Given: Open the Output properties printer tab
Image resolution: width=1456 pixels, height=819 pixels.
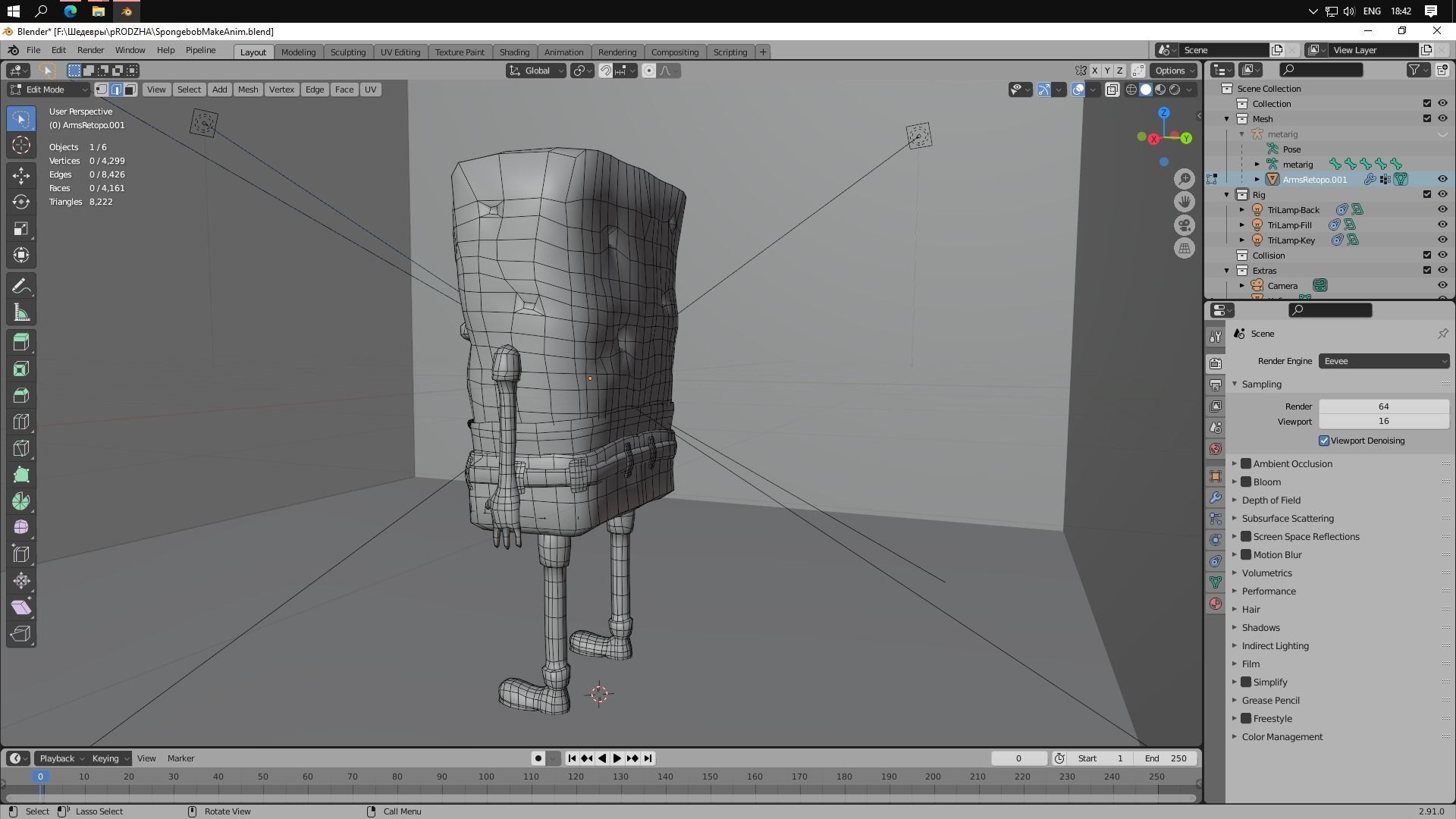Looking at the screenshot, I should (x=1216, y=384).
